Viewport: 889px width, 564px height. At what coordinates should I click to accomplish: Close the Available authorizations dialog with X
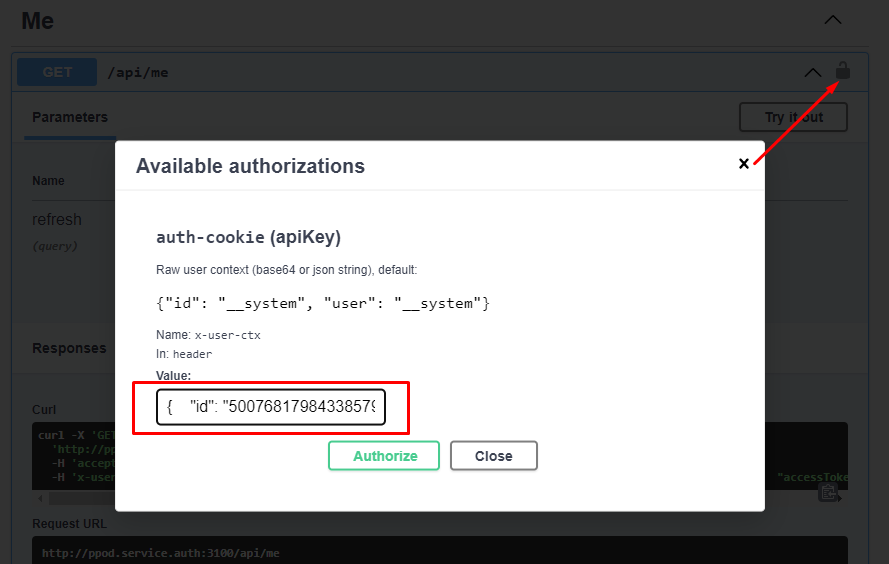(x=743, y=164)
